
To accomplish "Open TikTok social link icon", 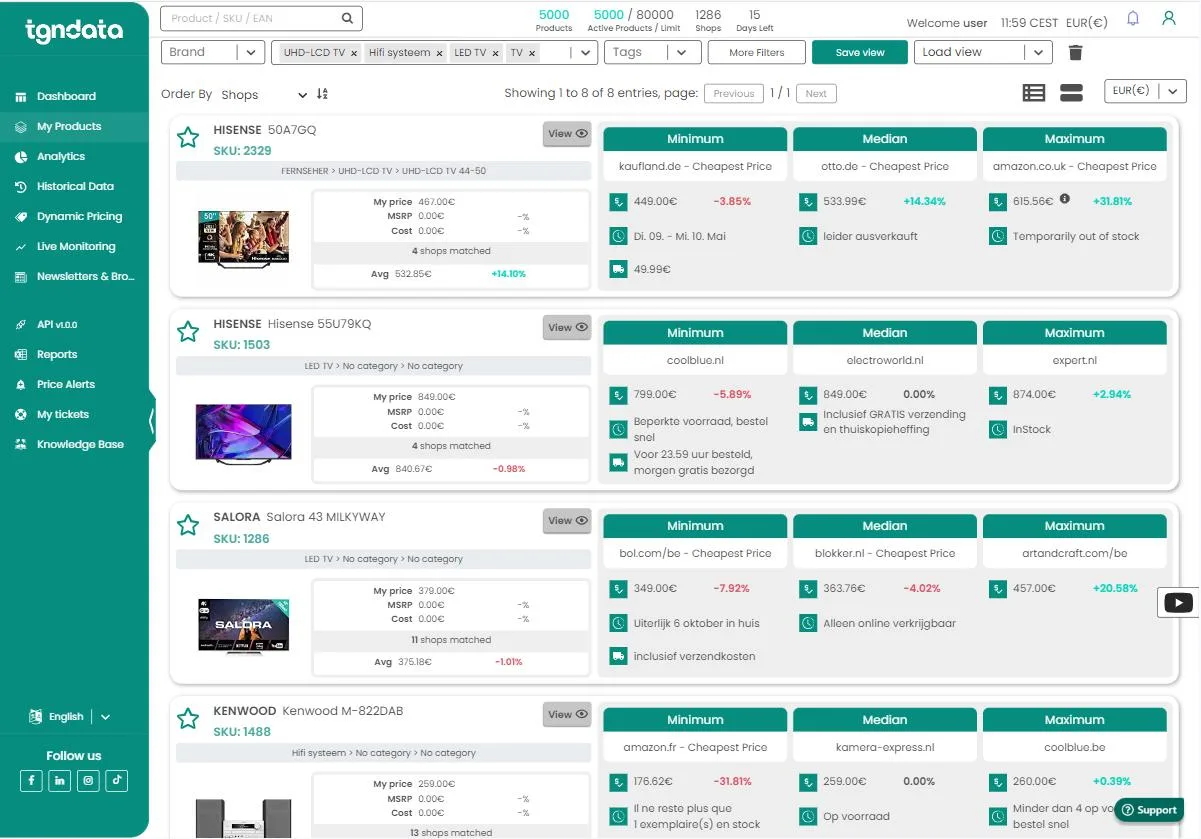I will click(x=117, y=780).
